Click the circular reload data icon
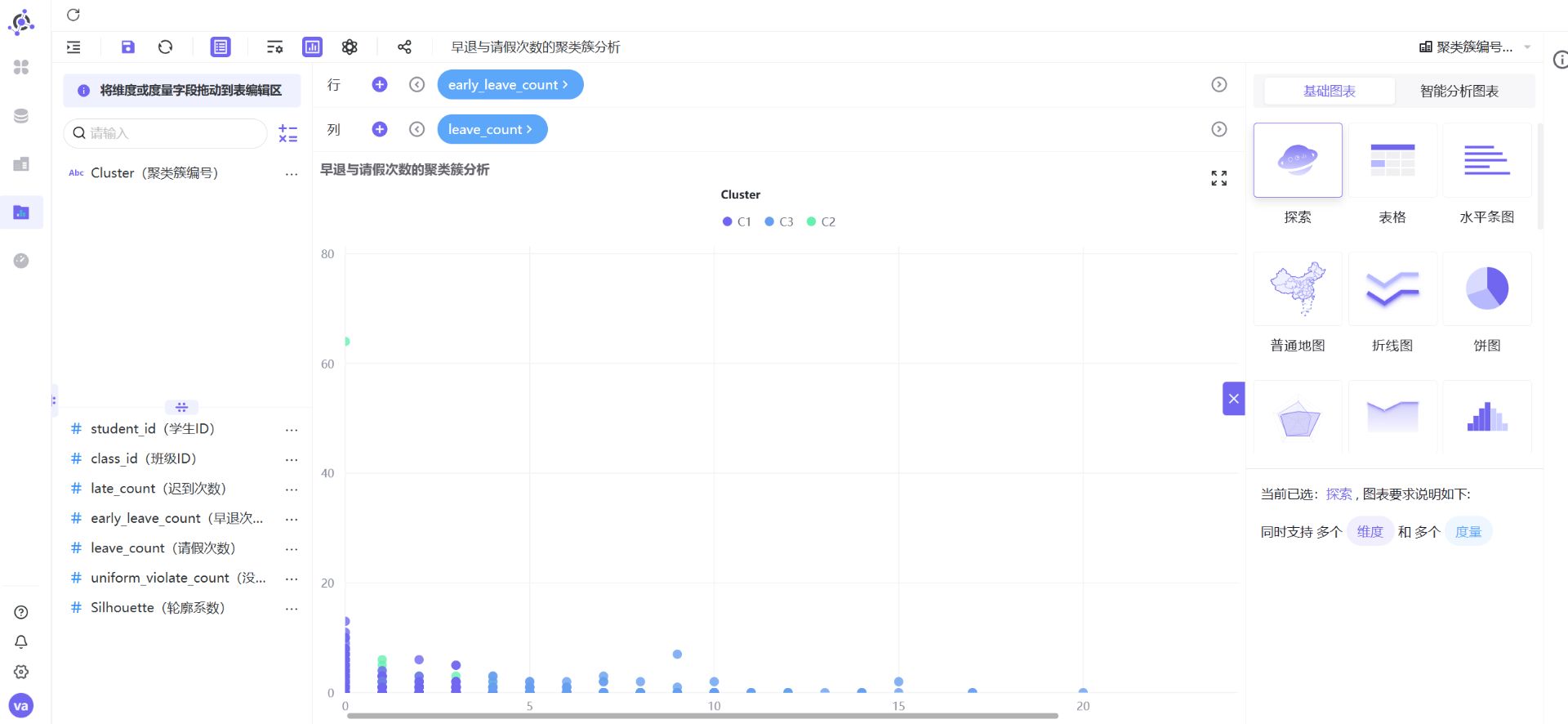Screen dimensions: 1568x724 pos(165,47)
